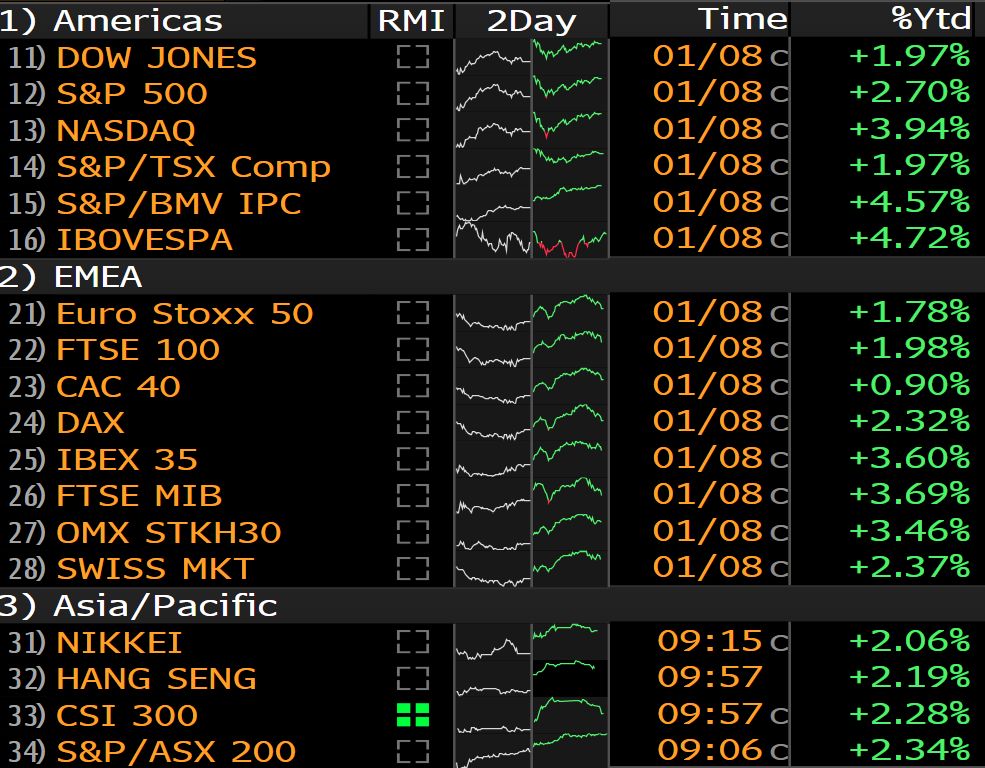Screen dimensions: 985x768
Task: Open the DAX 2Day sparkline chart
Action: pos(531,422)
